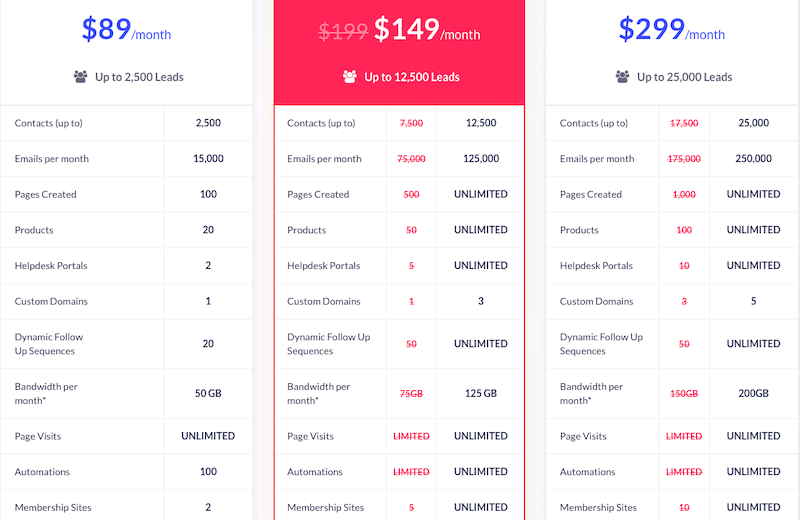Screen dimensions: 800x520
Task: Click the crossed-out $199 price
Action: [x=343, y=32]
